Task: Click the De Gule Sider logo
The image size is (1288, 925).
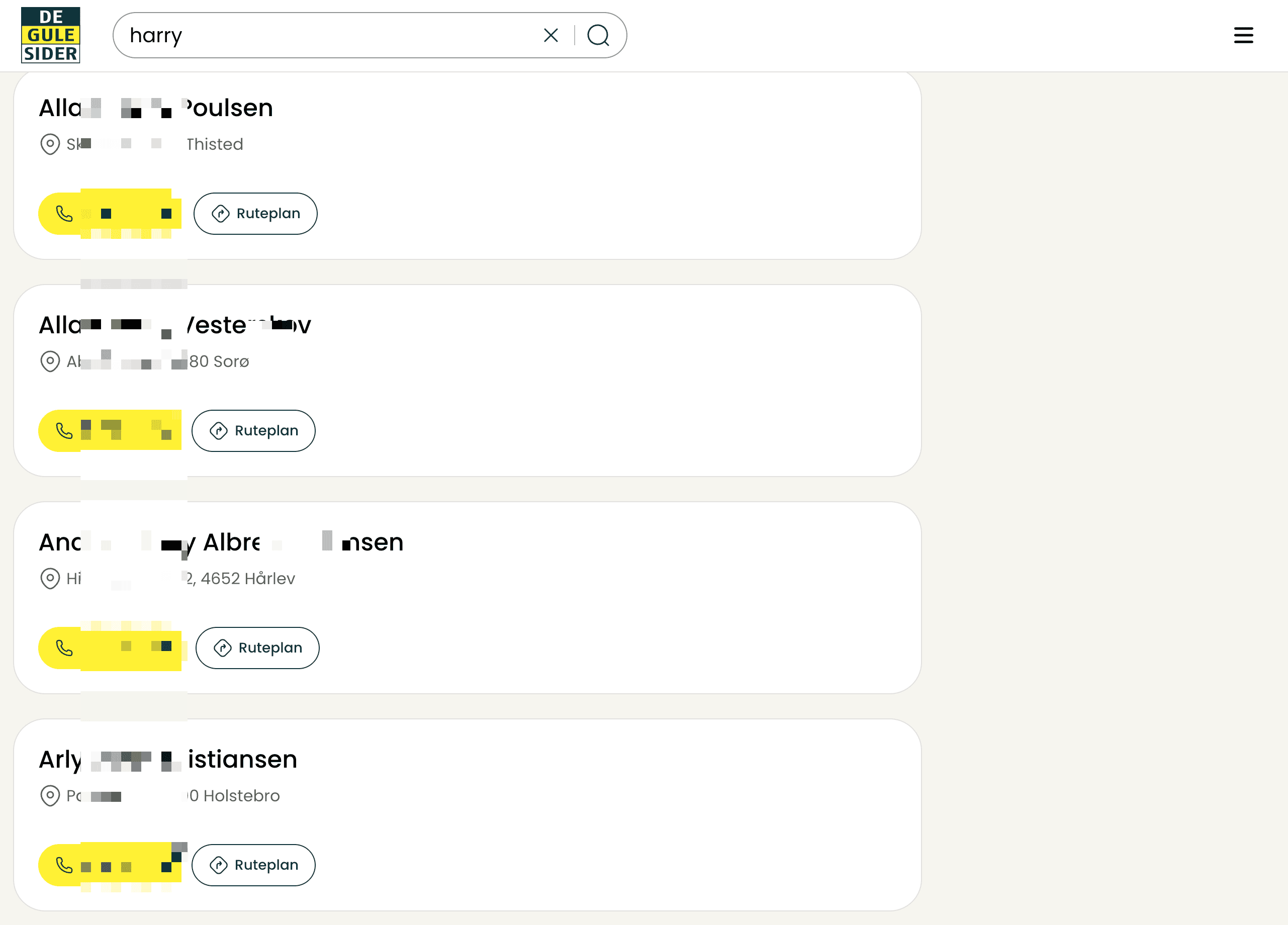Action: [x=51, y=35]
